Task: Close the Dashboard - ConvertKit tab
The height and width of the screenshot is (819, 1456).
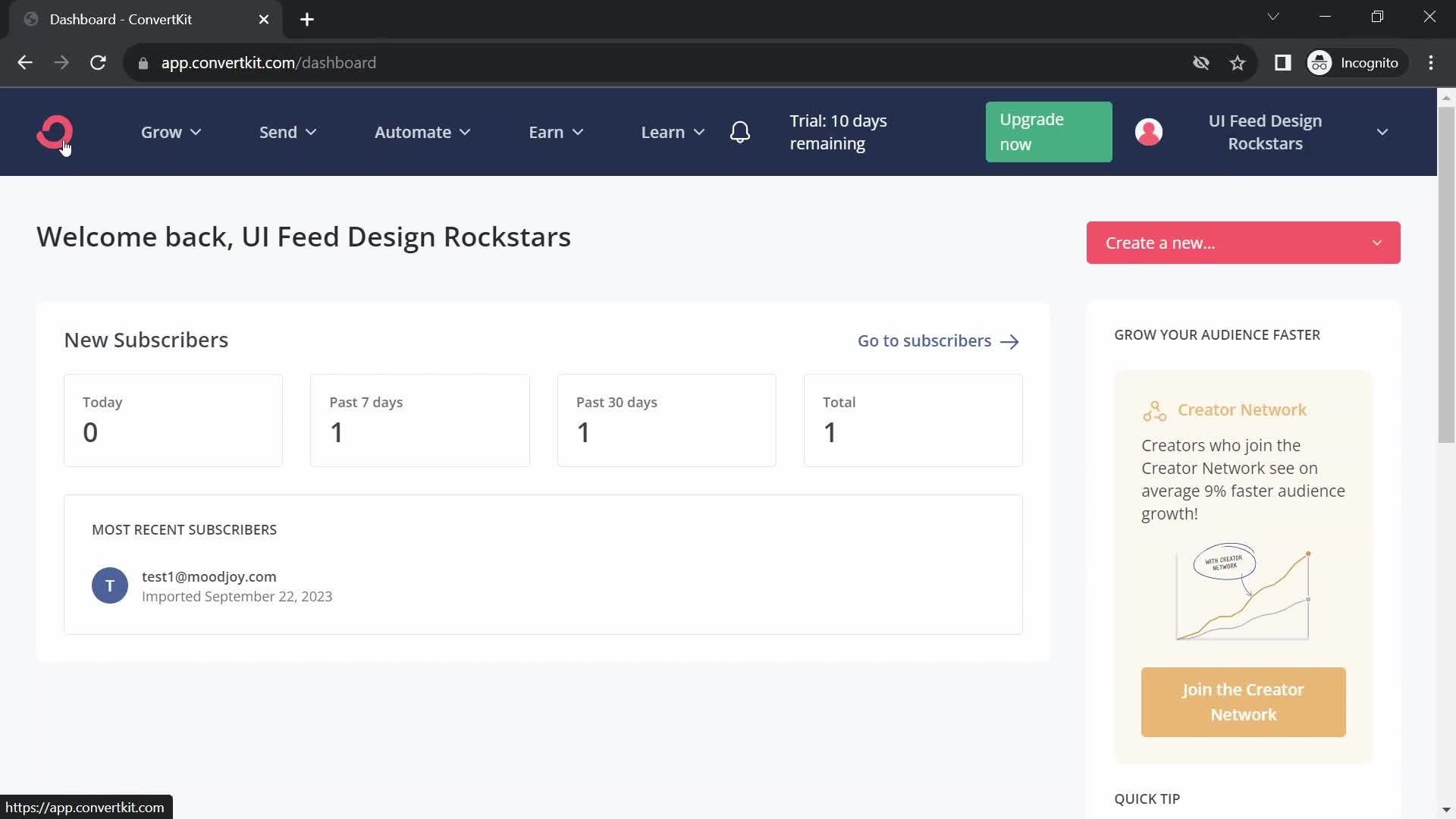Action: [264, 20]
